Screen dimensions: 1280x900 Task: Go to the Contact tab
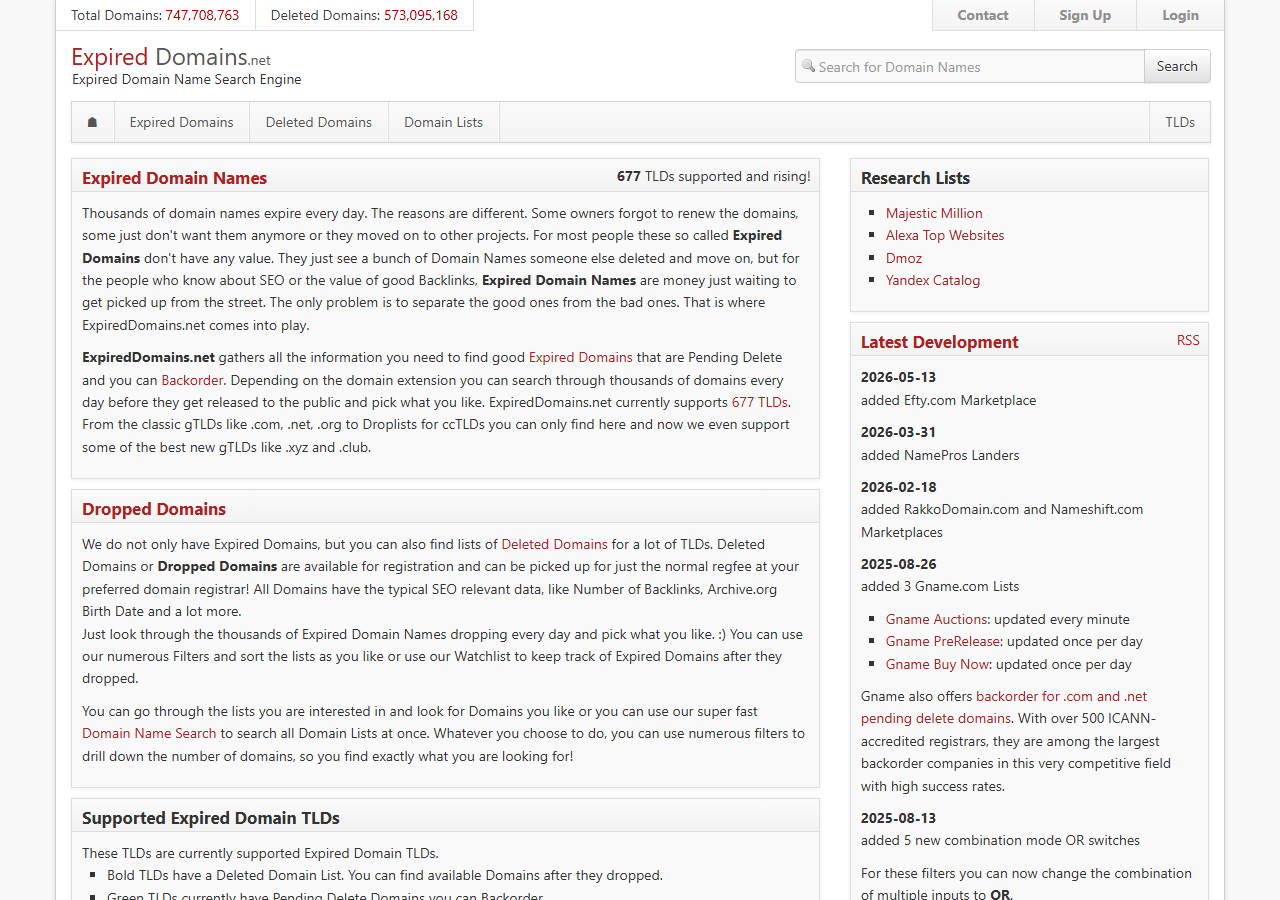tap(983, 15)
